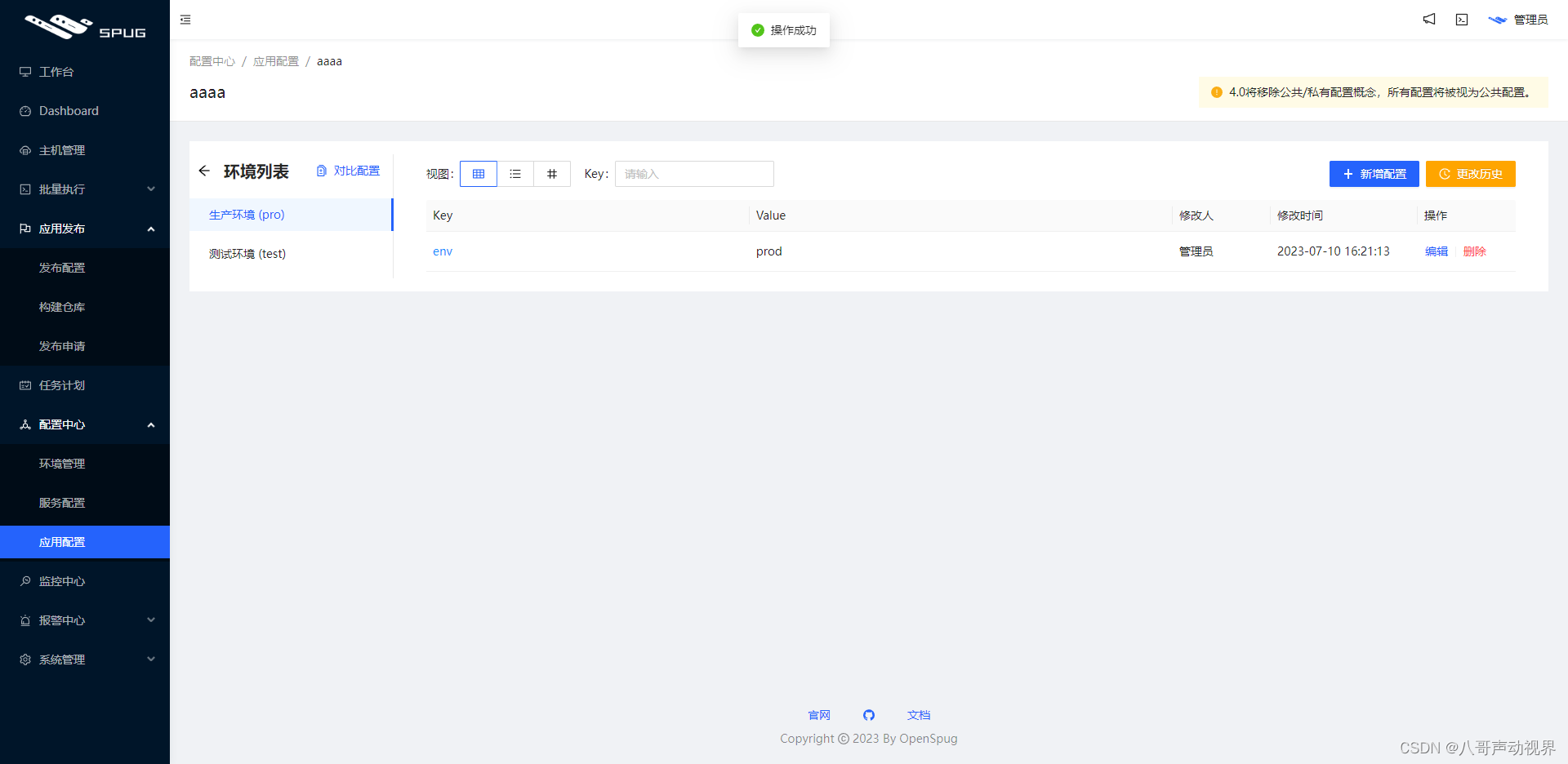
Task: Expand the 系统管理 submenu
Action: pos(85,660)
